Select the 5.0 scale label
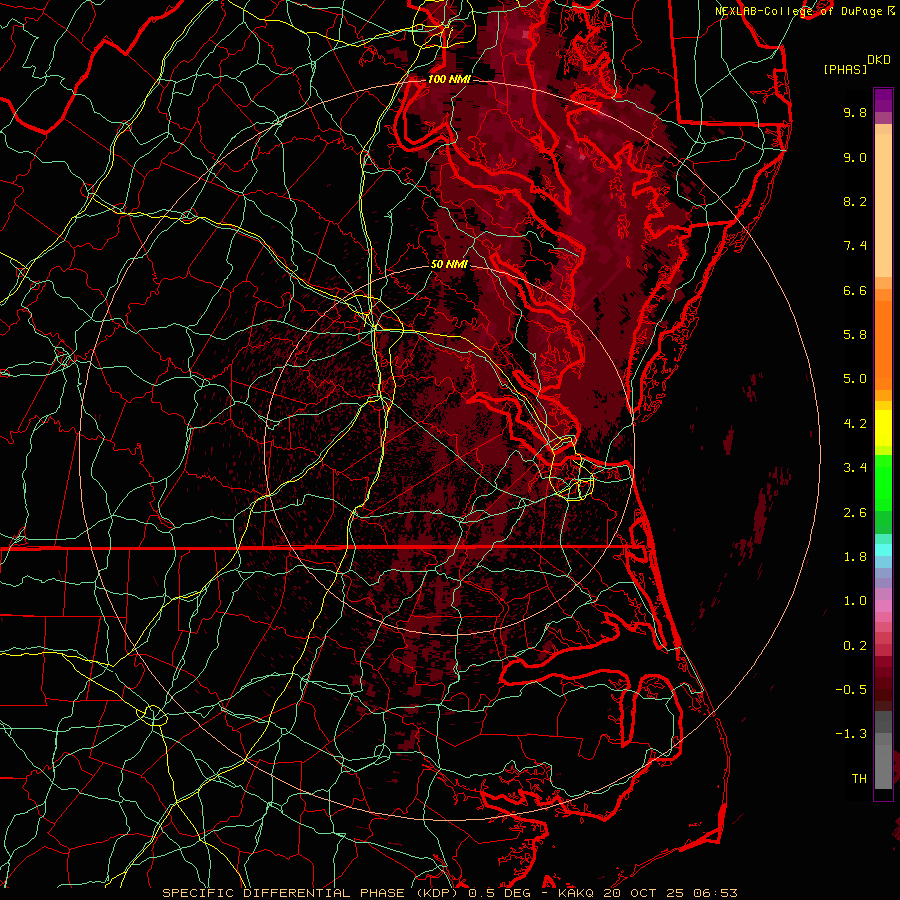The width and height of the screenshot is (900, 900). pyautogui.click(x=855, y=379)
